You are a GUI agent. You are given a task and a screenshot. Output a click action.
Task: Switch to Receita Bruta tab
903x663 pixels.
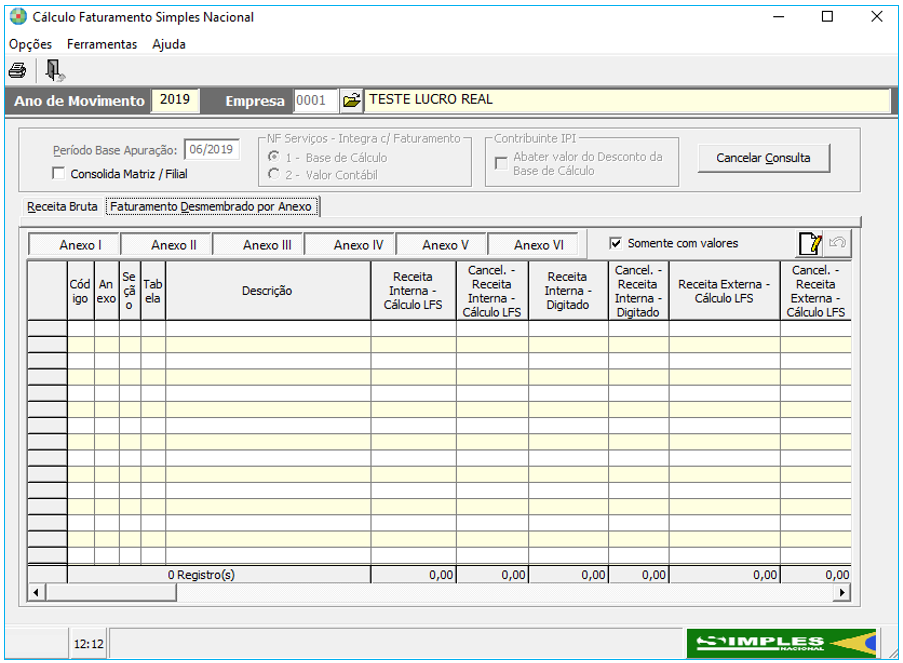pyautogui.click(x=62, y=207)
